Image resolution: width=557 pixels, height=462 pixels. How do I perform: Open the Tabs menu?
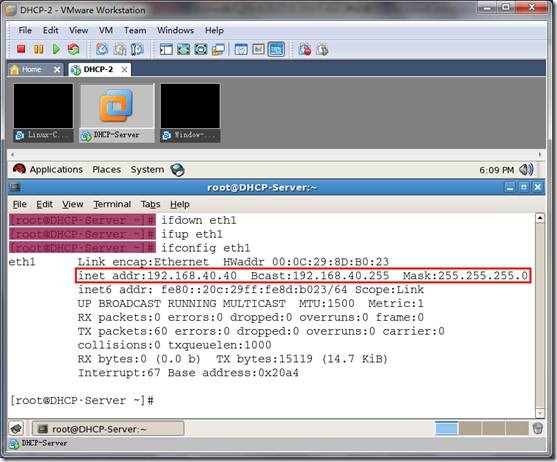pos(151,204)
